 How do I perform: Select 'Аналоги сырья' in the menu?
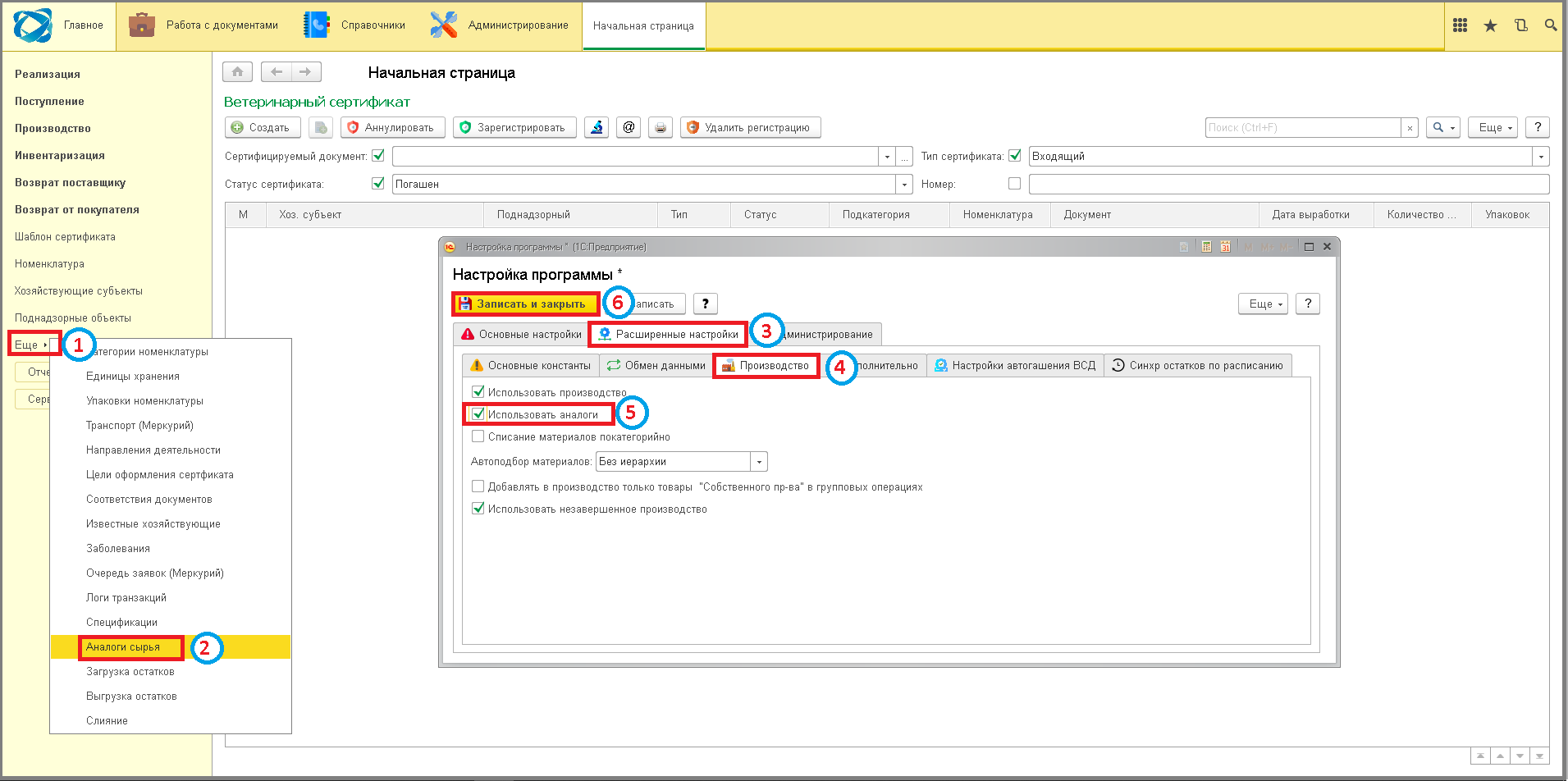[123, 647]
